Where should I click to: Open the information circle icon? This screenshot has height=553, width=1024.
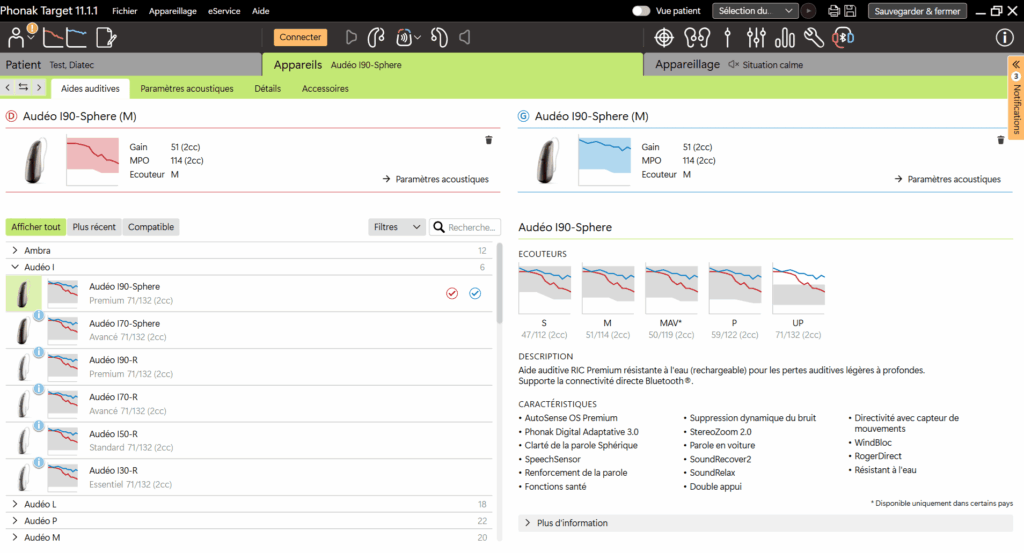pos(1004,38)
